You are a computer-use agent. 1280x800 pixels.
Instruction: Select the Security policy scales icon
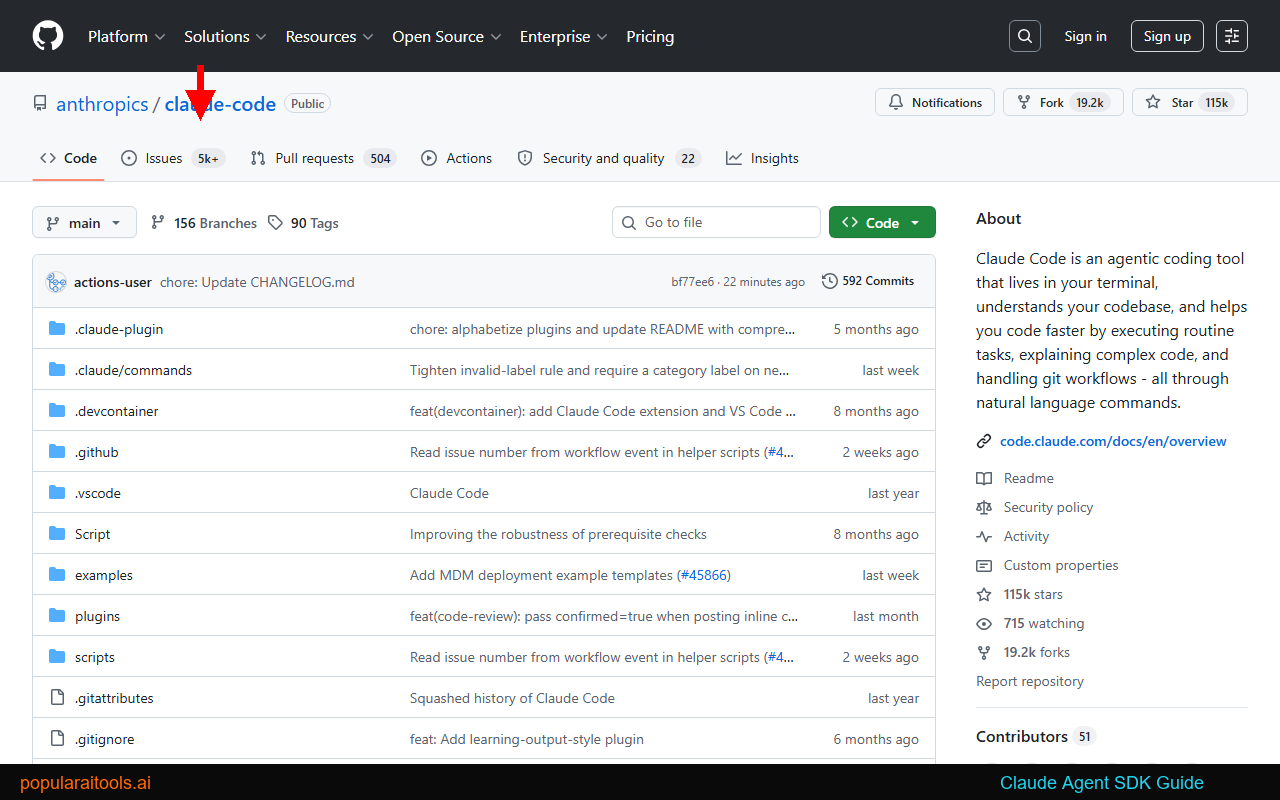point(984,507)
